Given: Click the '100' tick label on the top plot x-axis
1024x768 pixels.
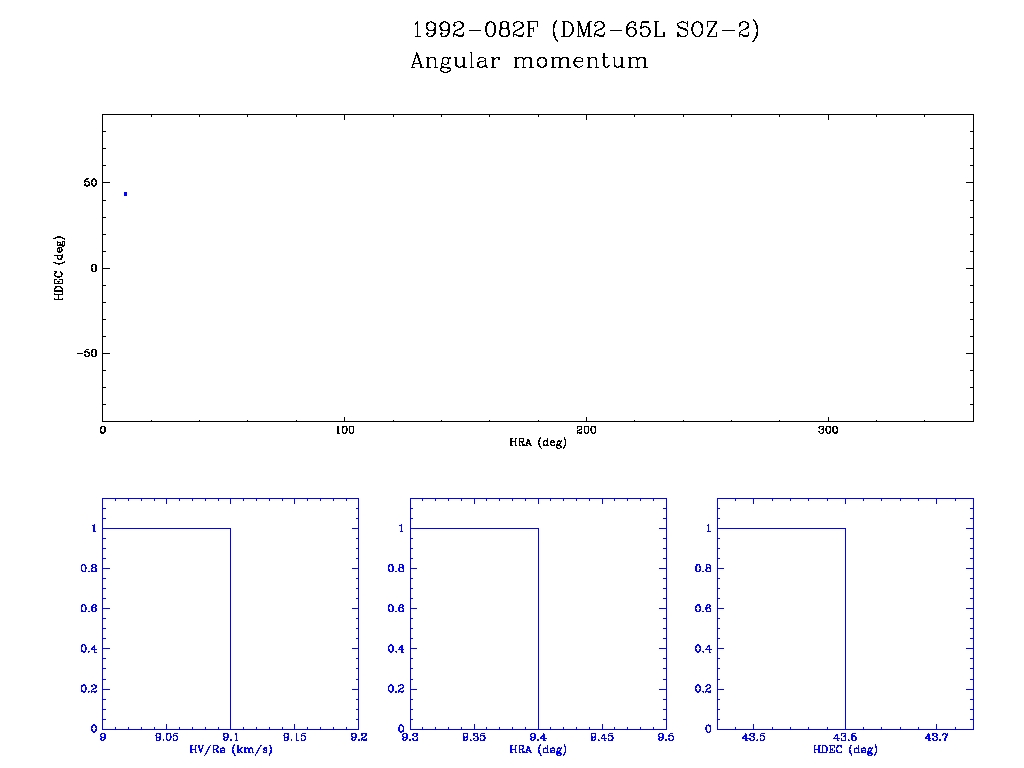Looking at the screenshot, I should tap(344, 430).
